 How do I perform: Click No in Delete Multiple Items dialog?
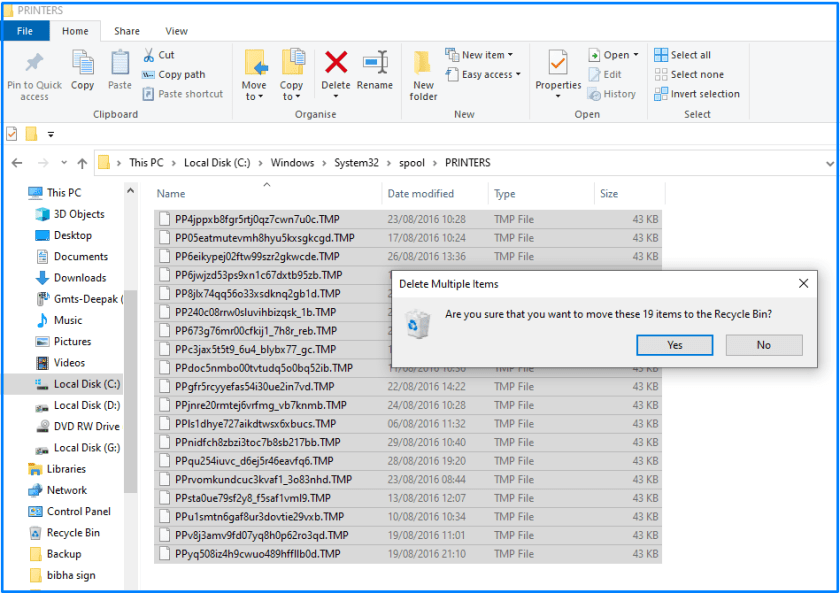point(764,345)
